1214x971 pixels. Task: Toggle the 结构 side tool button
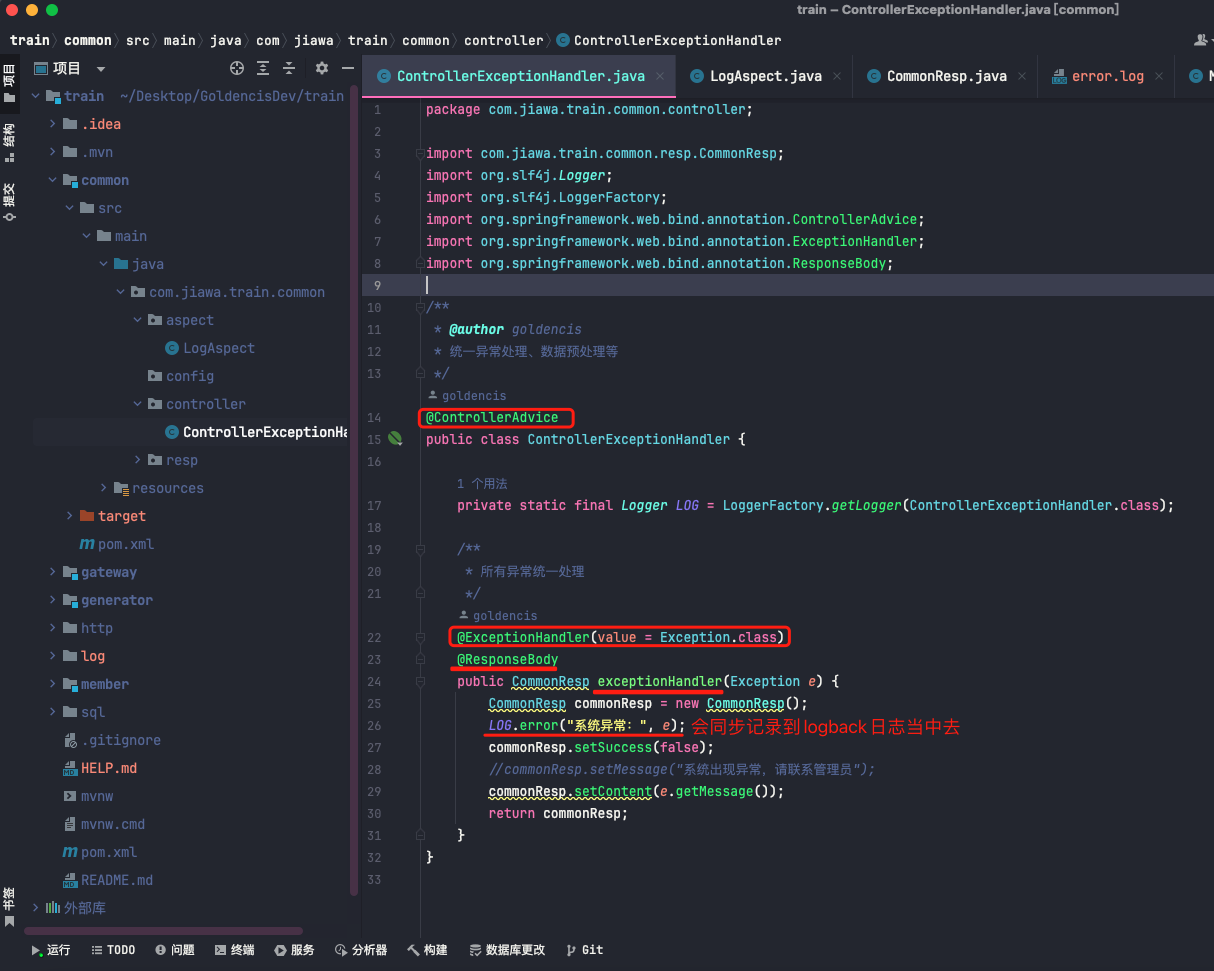(10, 142)
